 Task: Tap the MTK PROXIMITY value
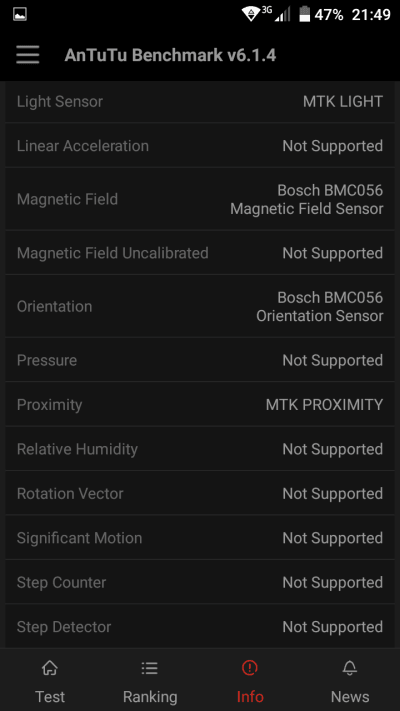coord(324,404)
